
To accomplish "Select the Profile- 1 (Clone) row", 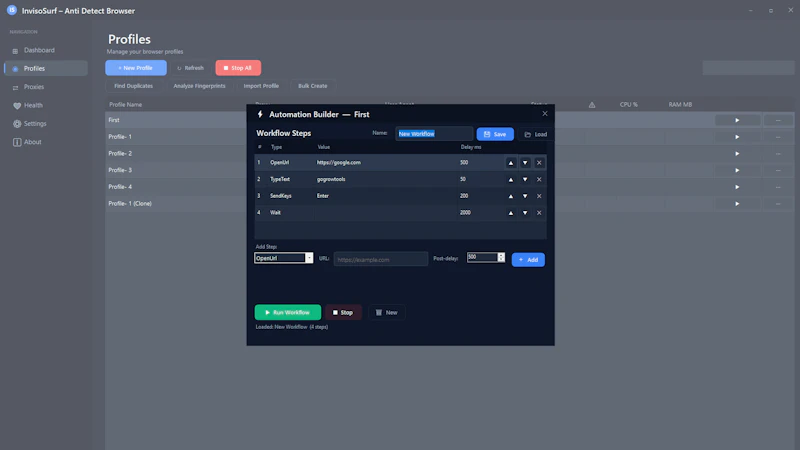I will pos(449,204).
